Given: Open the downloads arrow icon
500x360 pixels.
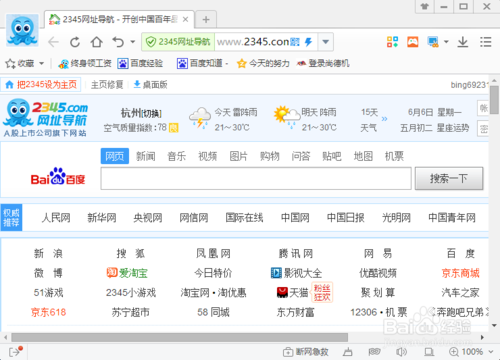Looking at the screenshot, I should pos(463,42).
